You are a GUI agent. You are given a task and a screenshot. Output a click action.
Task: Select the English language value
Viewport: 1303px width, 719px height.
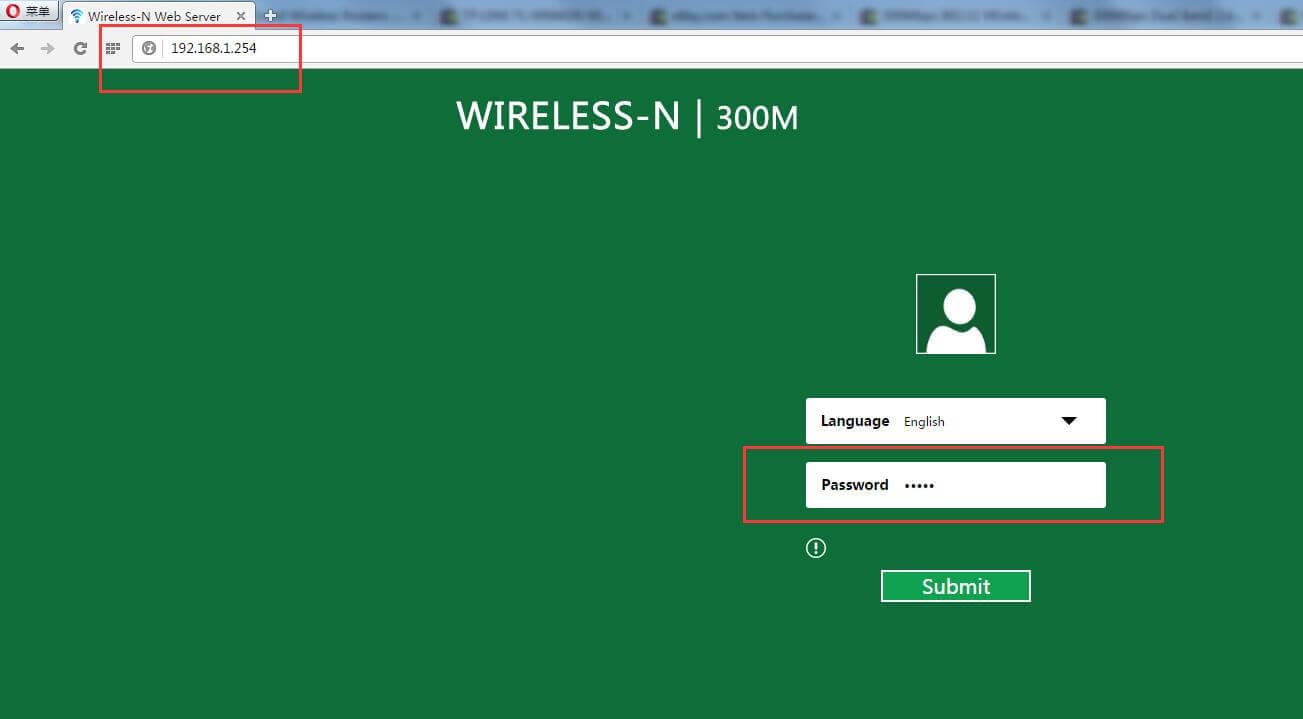coord(924,422)
